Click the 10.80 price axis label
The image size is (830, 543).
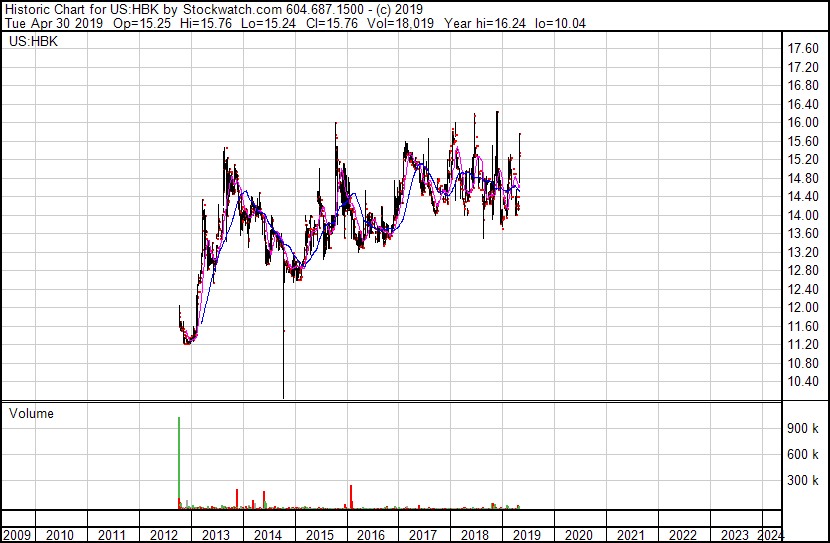point(803,364)
